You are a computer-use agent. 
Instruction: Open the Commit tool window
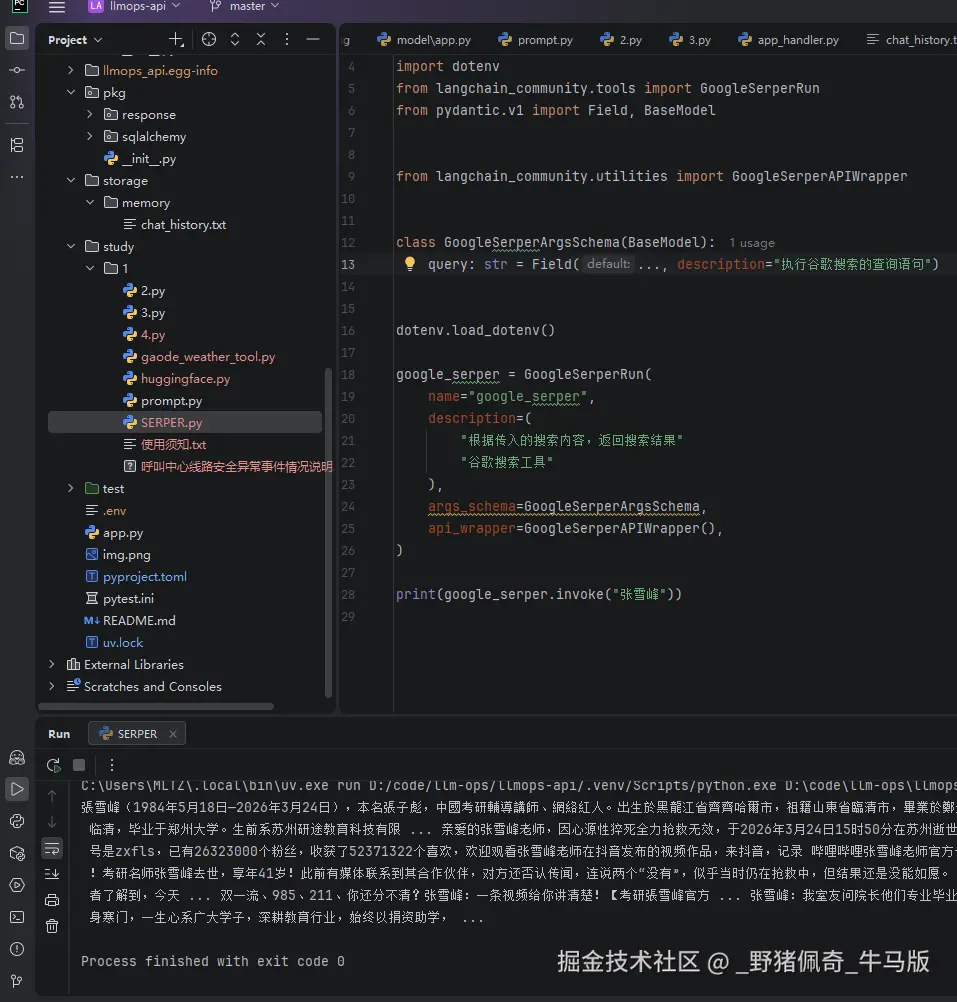(17, 70)
